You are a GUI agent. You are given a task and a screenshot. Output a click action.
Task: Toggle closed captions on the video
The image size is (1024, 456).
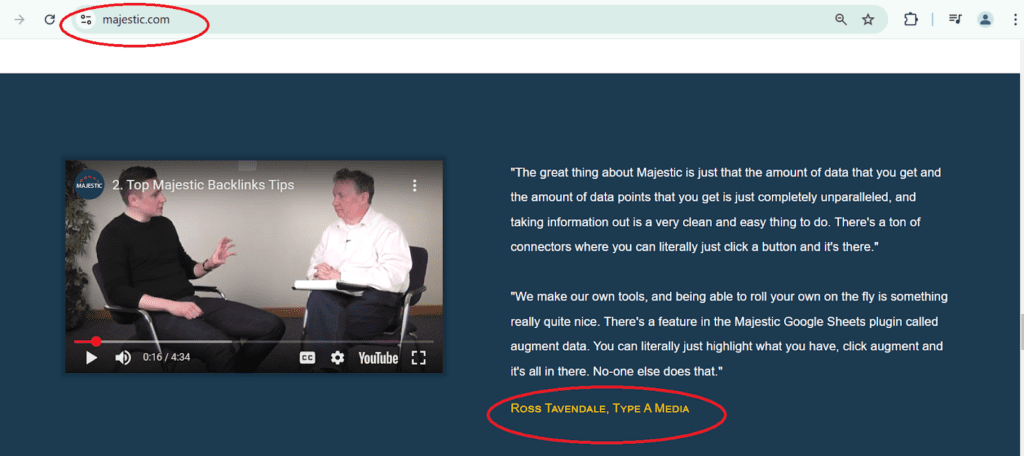click(x=307, y=358)
